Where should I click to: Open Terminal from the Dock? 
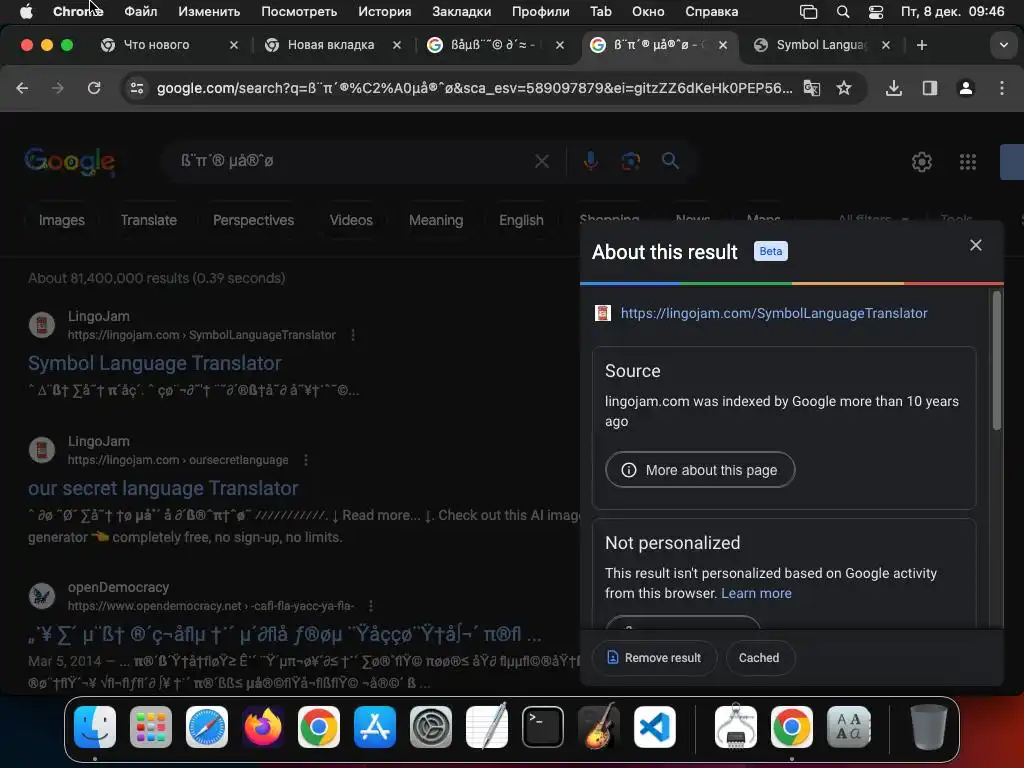tap(543, 727)
